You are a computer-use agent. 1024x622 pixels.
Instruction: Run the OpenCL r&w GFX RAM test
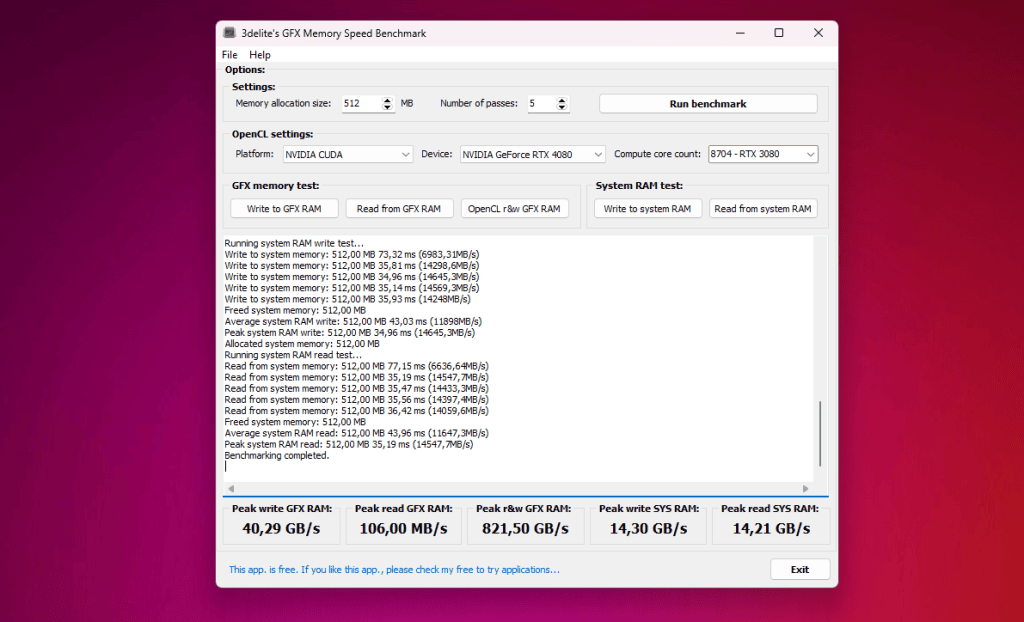514,209
